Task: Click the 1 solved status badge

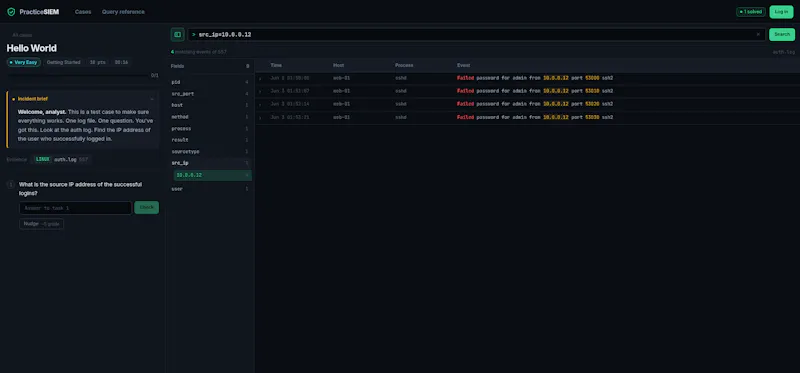Action: (751, 12)
